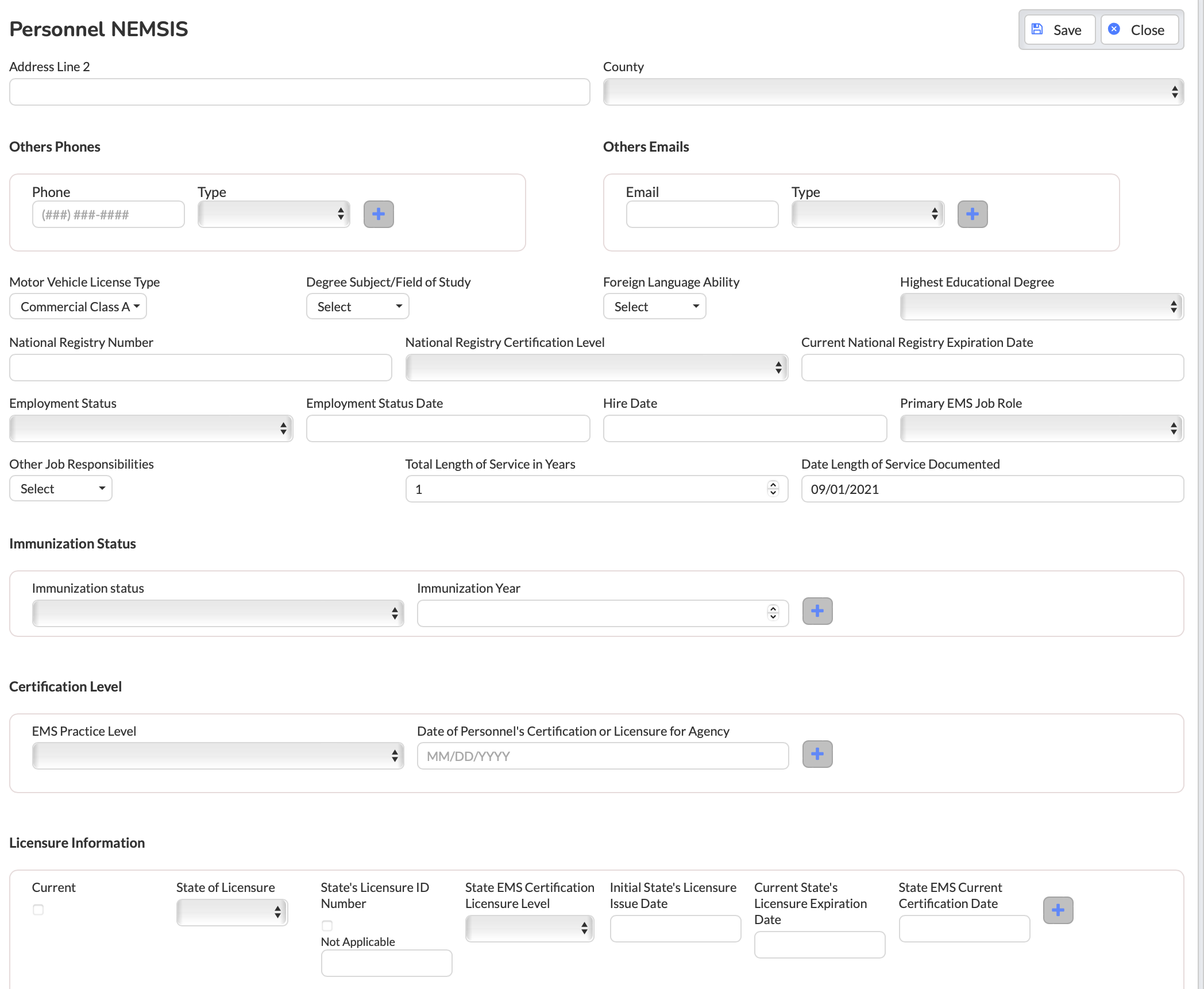The width and height of the screenshot is (1204, 989).
Task: Open State EMS Certification Licensure Level dropdown
Action: click(530, 929)
